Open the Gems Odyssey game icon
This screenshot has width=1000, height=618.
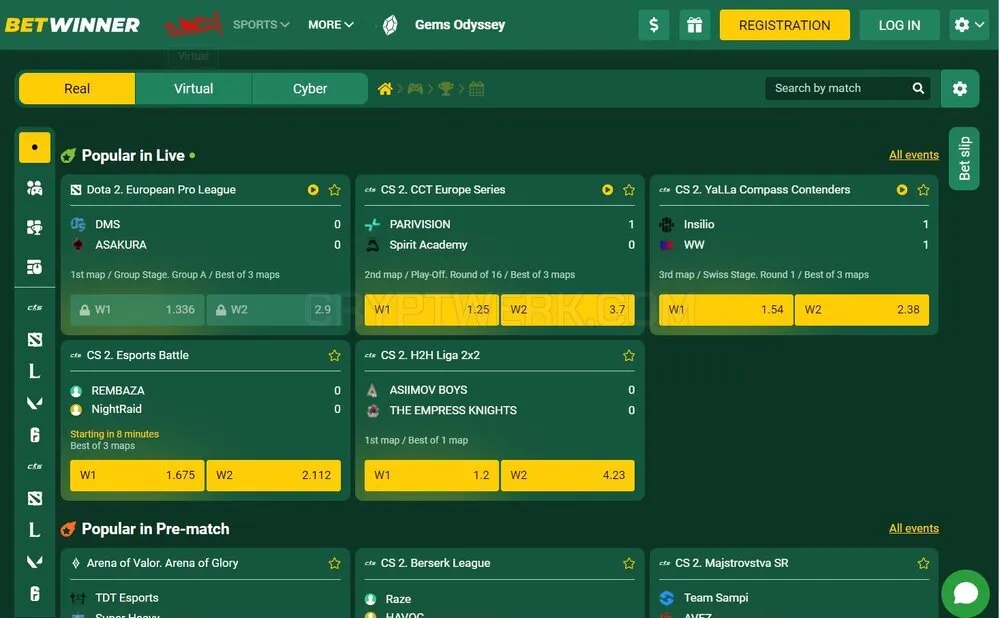(x=390, y=25)
